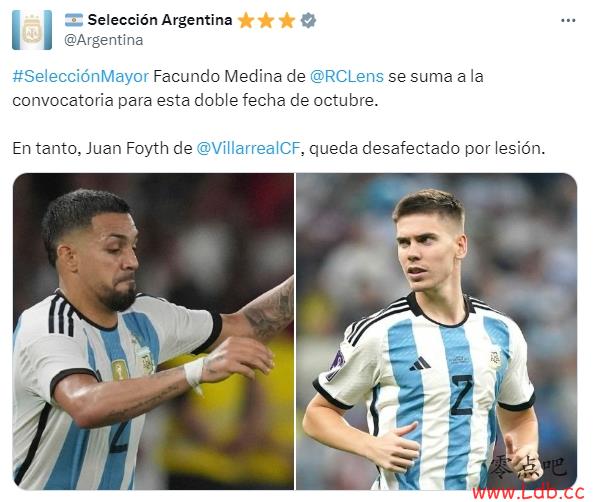Image resolution: width=594 pixels, height=502 pixels.
Task: Click the middle gold star emoji
Action: point(266,20)
